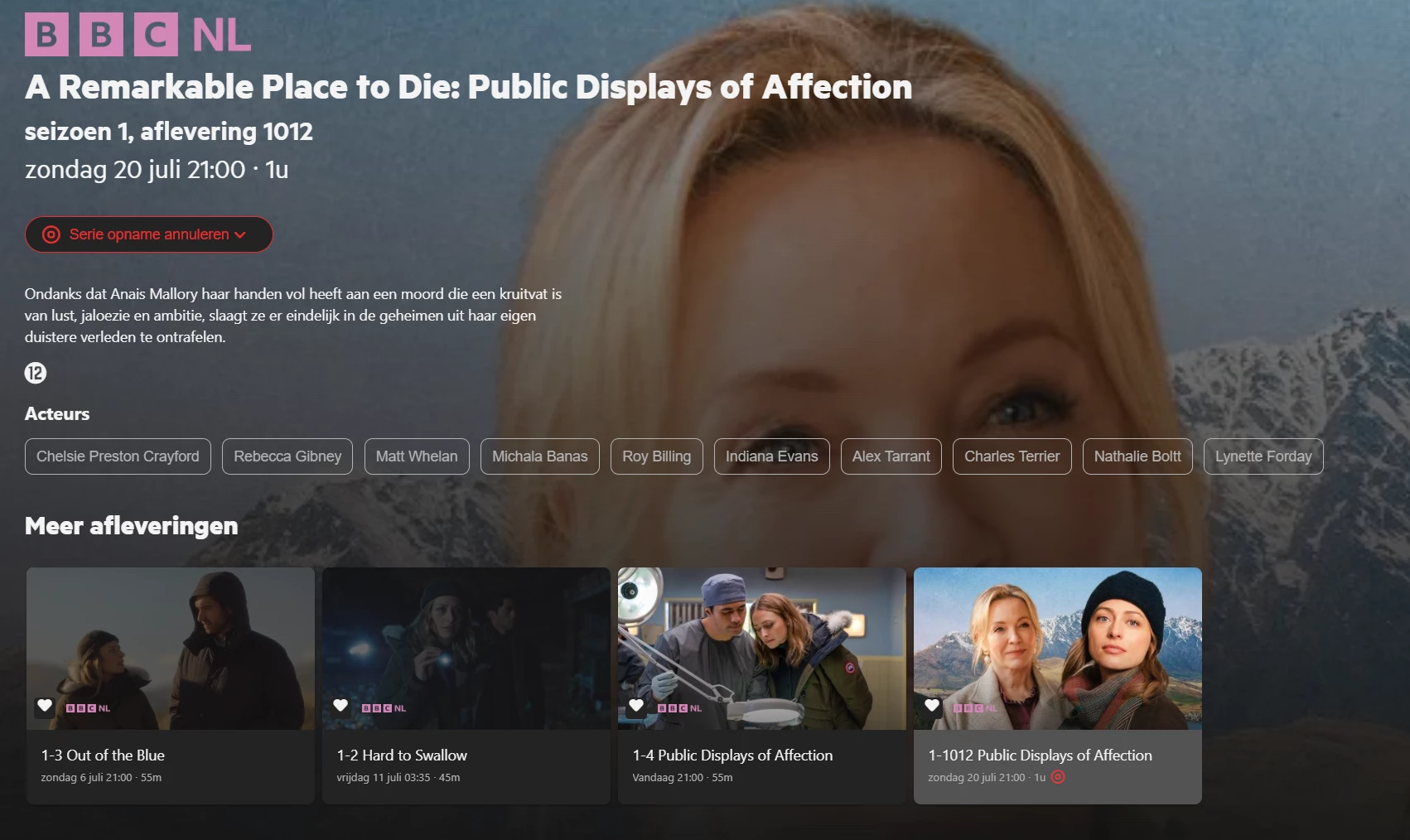The image size is (1410, 840).
Task: Click the text Vandaag 21:00 · 55m
Action: pos(683,778)
